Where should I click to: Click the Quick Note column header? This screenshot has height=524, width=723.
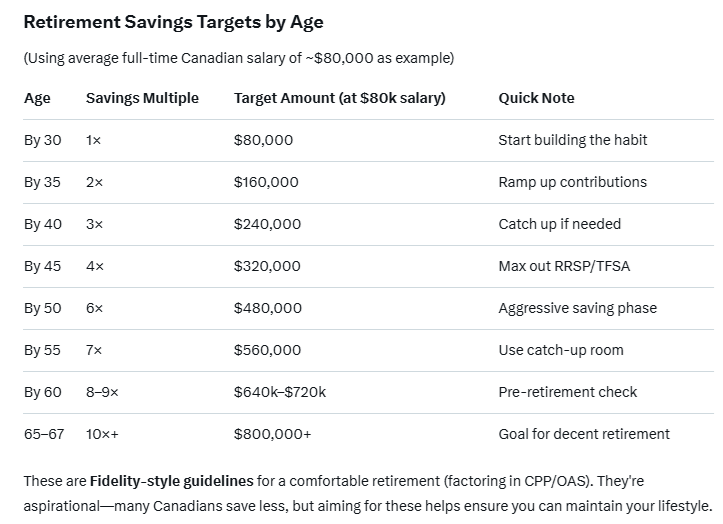(x=536, y=98)
